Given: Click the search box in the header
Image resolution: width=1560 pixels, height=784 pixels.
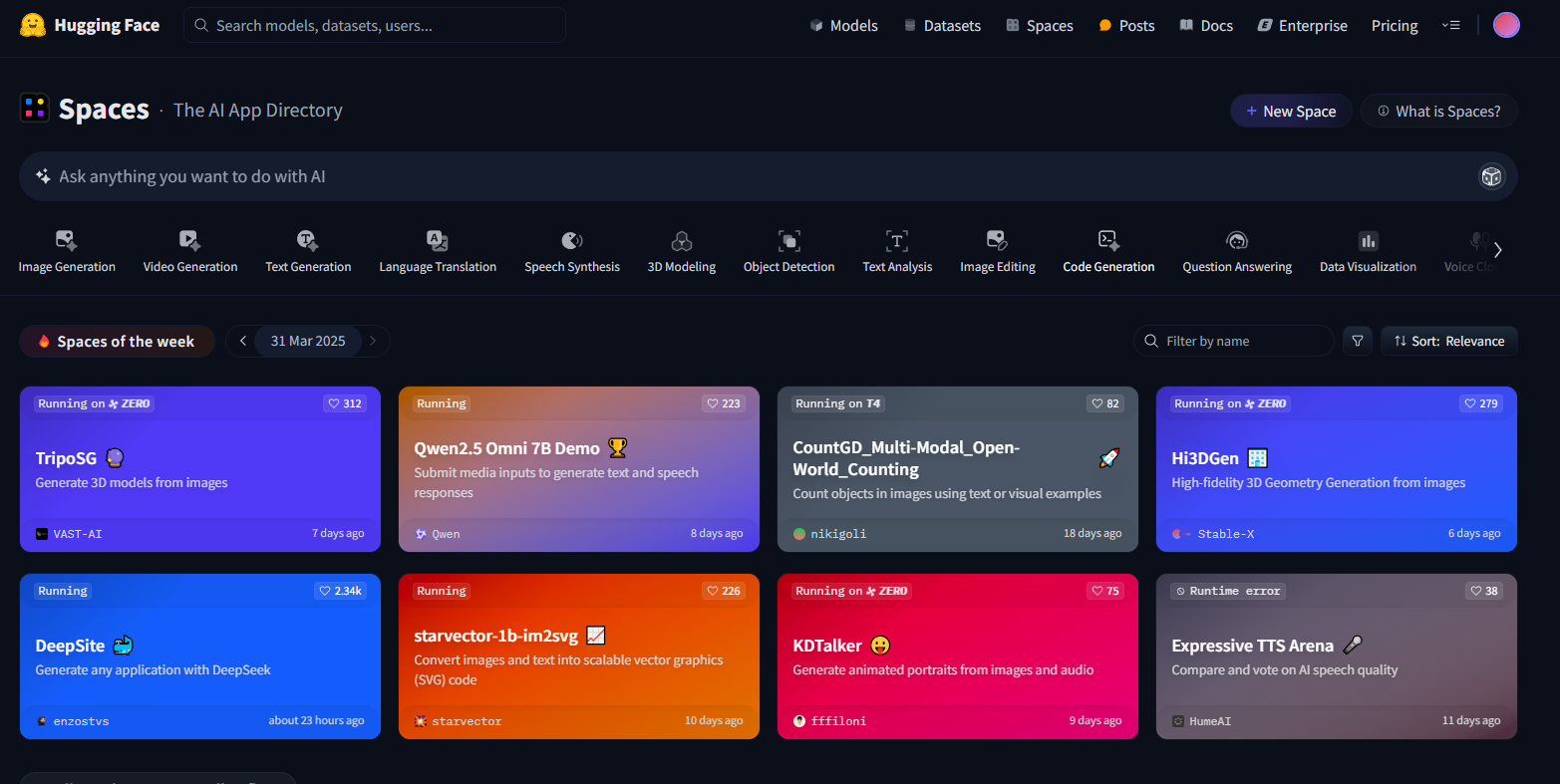Looking at the screenshot, I should (374, 25).
